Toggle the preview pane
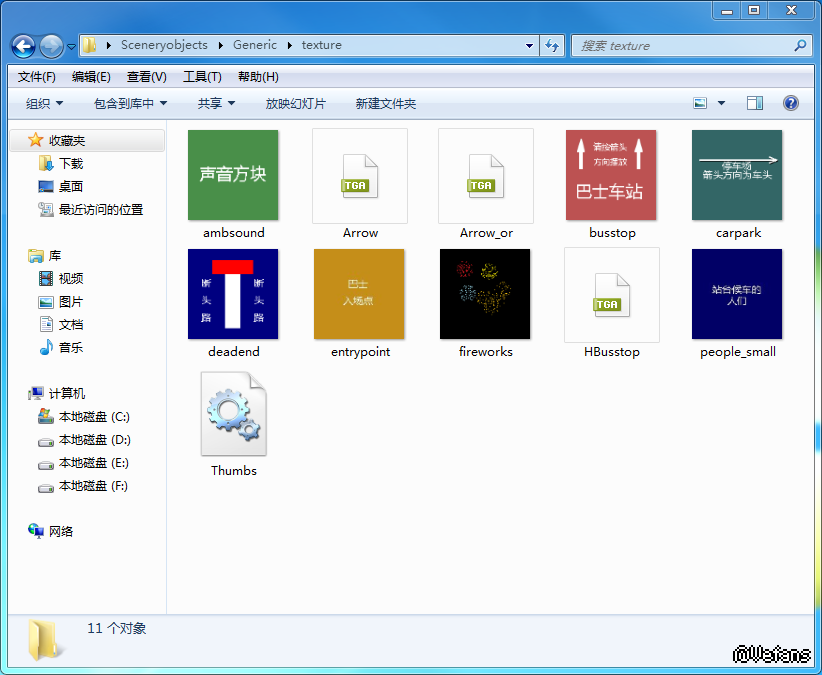822x675 pixels. pyautogui.click(x=755, y=103)
